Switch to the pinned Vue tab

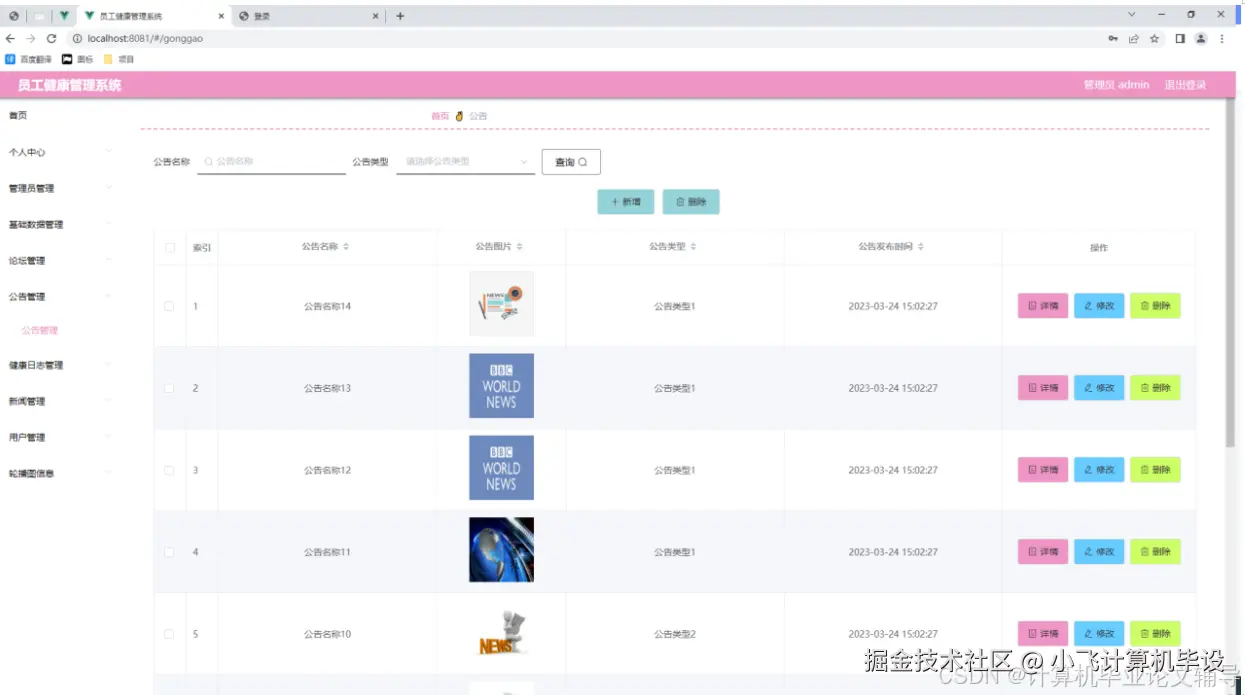[65, 16]
